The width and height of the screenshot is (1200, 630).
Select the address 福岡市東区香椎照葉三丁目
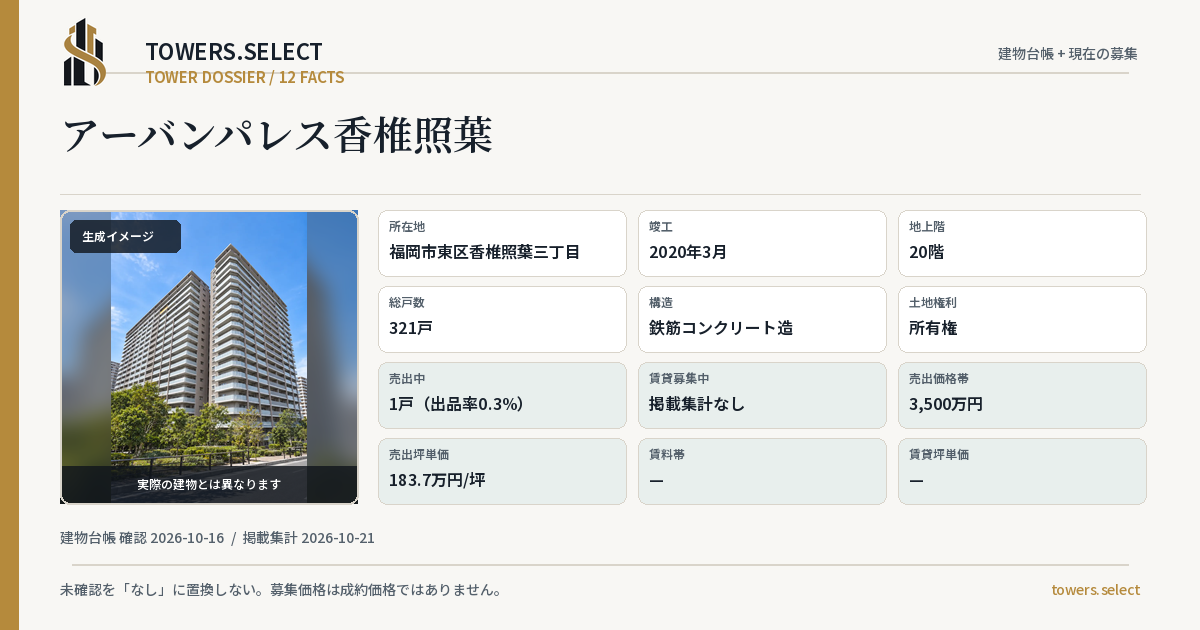(485, 252)
